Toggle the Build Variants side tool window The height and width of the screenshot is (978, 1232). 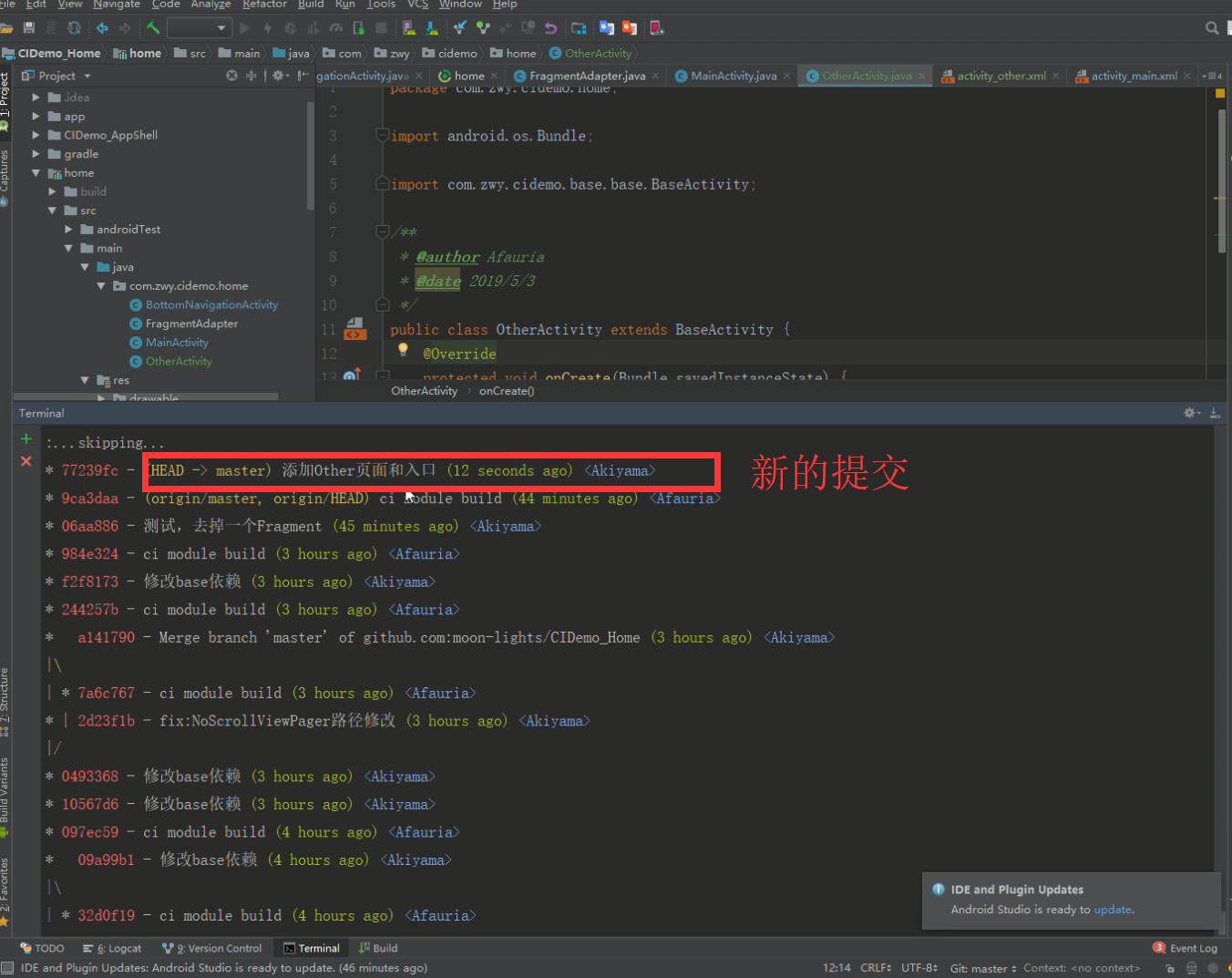[x=5, y=798]
